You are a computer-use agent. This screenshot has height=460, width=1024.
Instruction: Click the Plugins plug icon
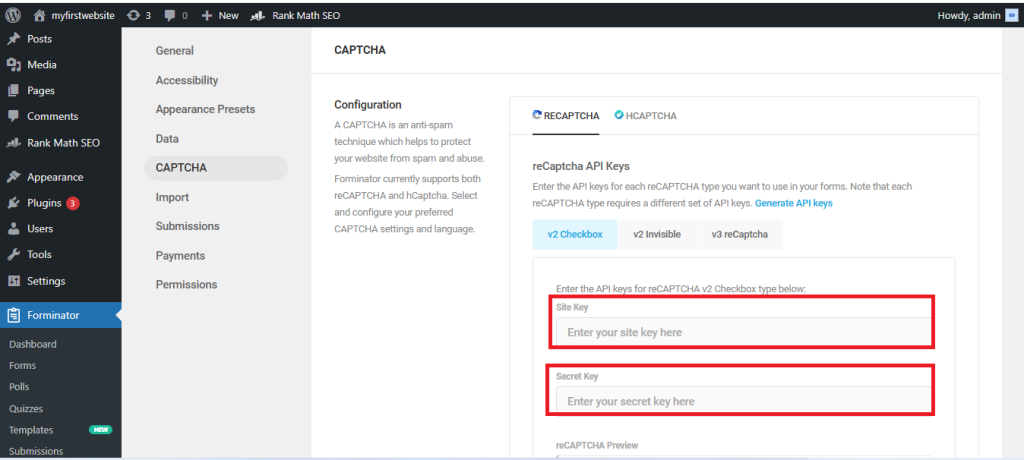click(12, 203)
